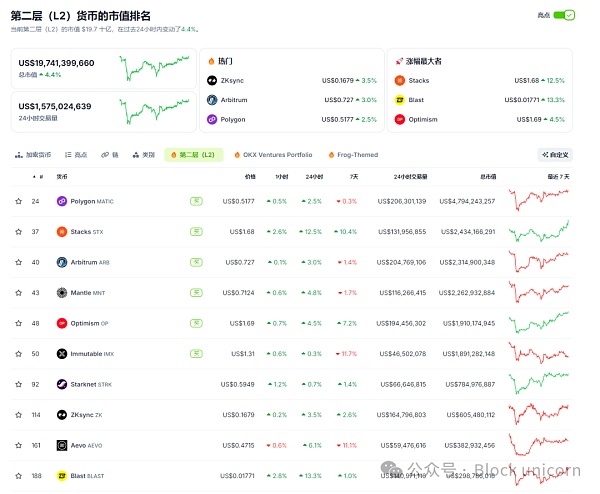Image resolution: width=600 pixels, height=494 pixels.
Task: Click the Optimism coin logo in table
Action: click(x=62, y=323)
